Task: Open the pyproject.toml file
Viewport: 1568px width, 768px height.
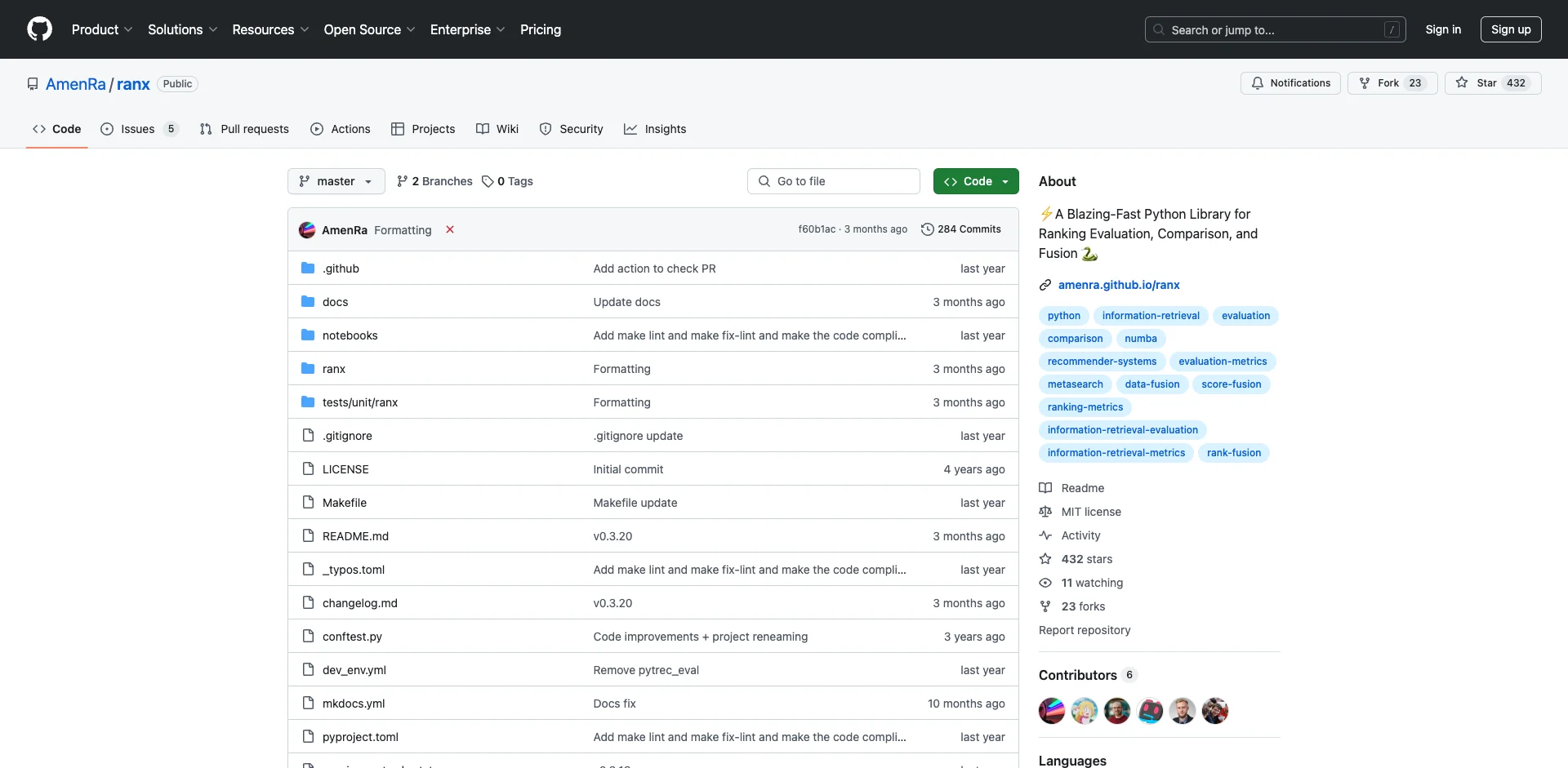Action: (x=360, y=737)
